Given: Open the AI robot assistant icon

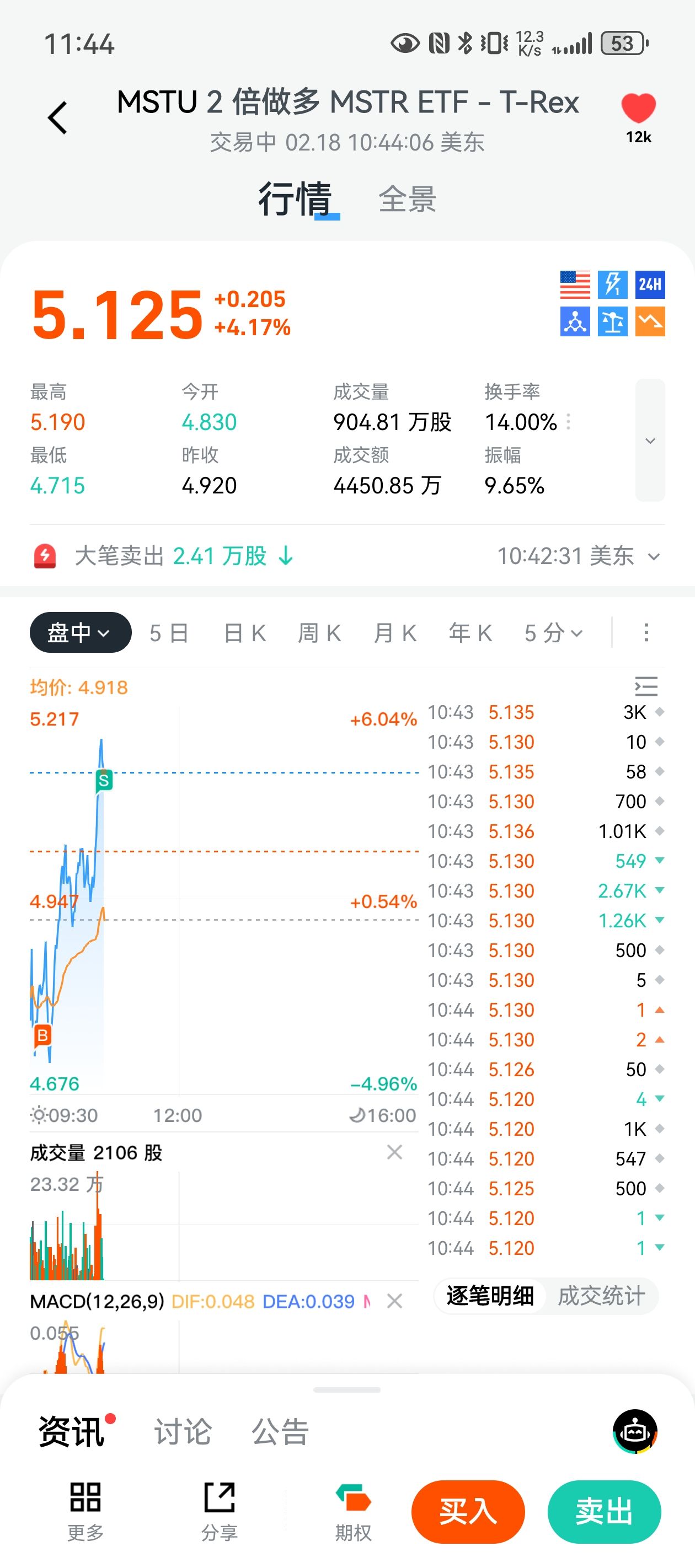Looking at the screenshot, I should [635, 1431].
